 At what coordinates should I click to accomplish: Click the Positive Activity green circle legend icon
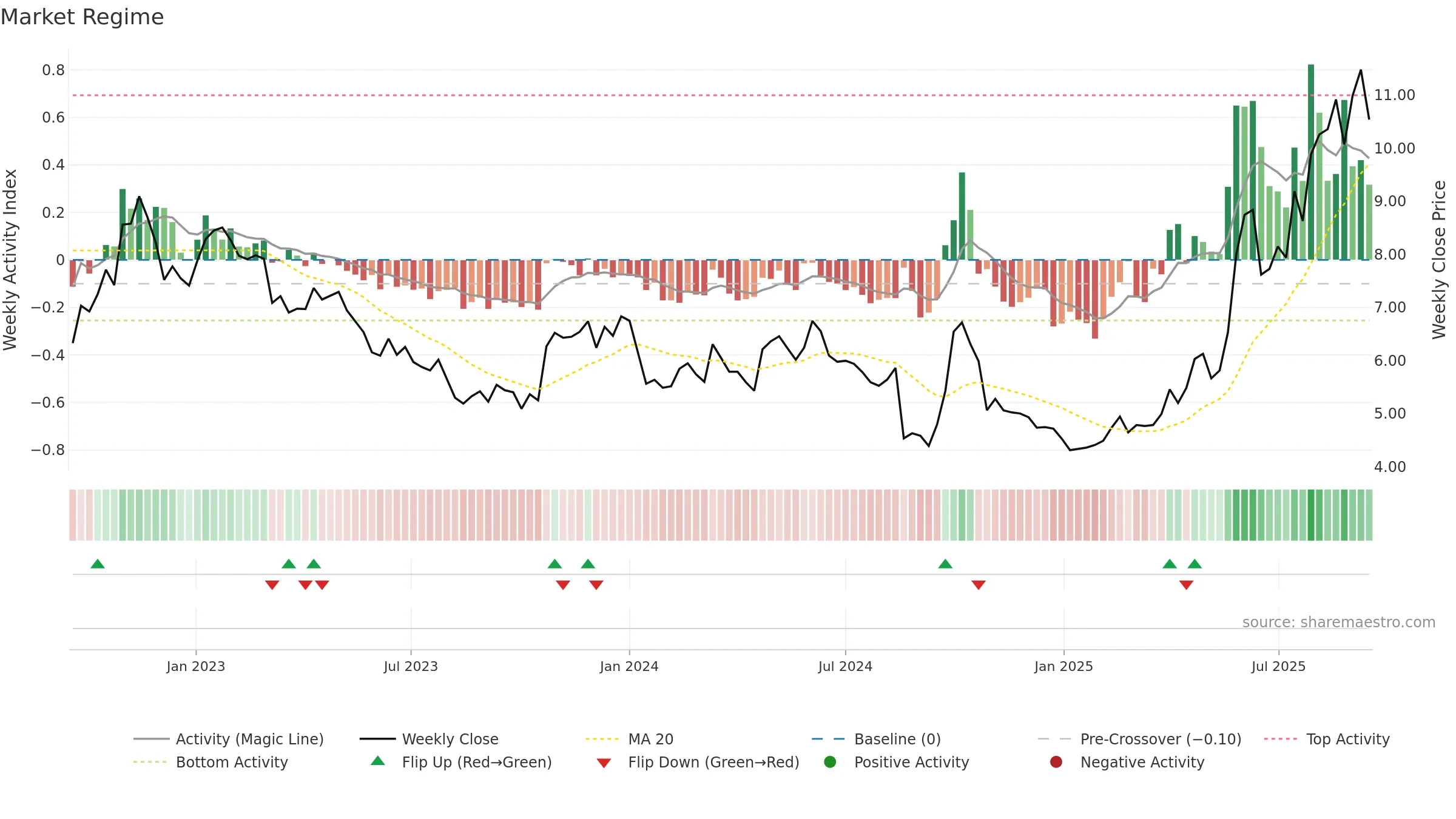pos(830,762)
